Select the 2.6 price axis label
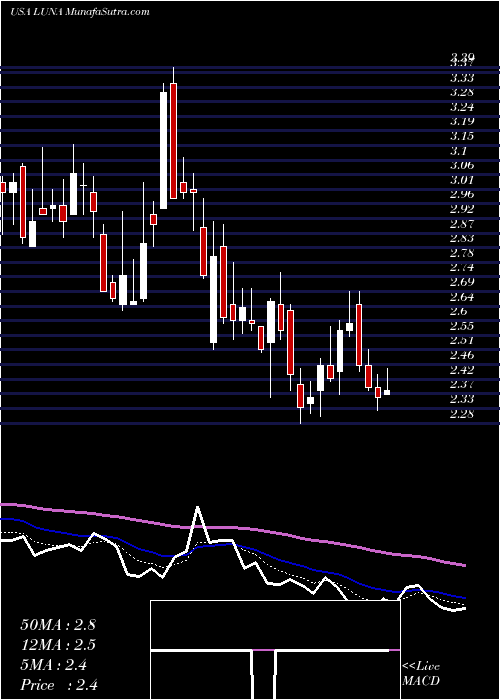500x700 pixels. [x=459, y=311]
